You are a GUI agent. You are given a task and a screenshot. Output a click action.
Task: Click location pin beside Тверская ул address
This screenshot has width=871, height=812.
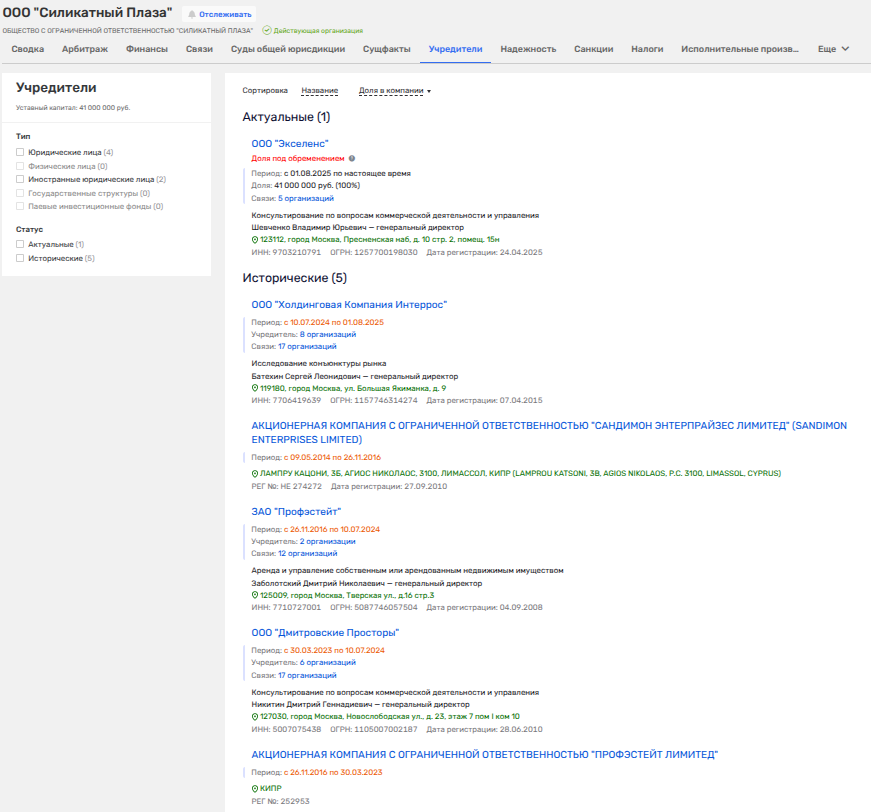point(255,595)
